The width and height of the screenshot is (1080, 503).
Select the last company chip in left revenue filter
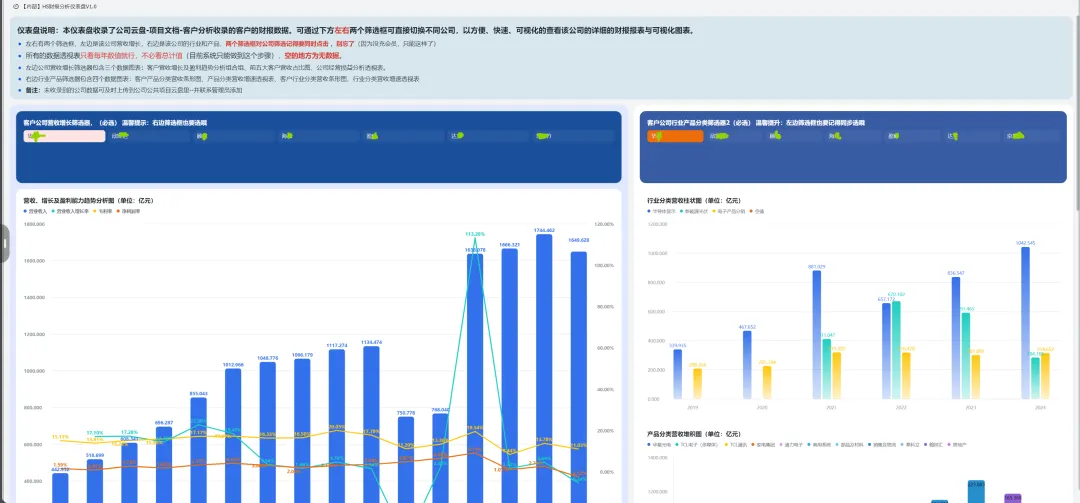coord(572,136)
